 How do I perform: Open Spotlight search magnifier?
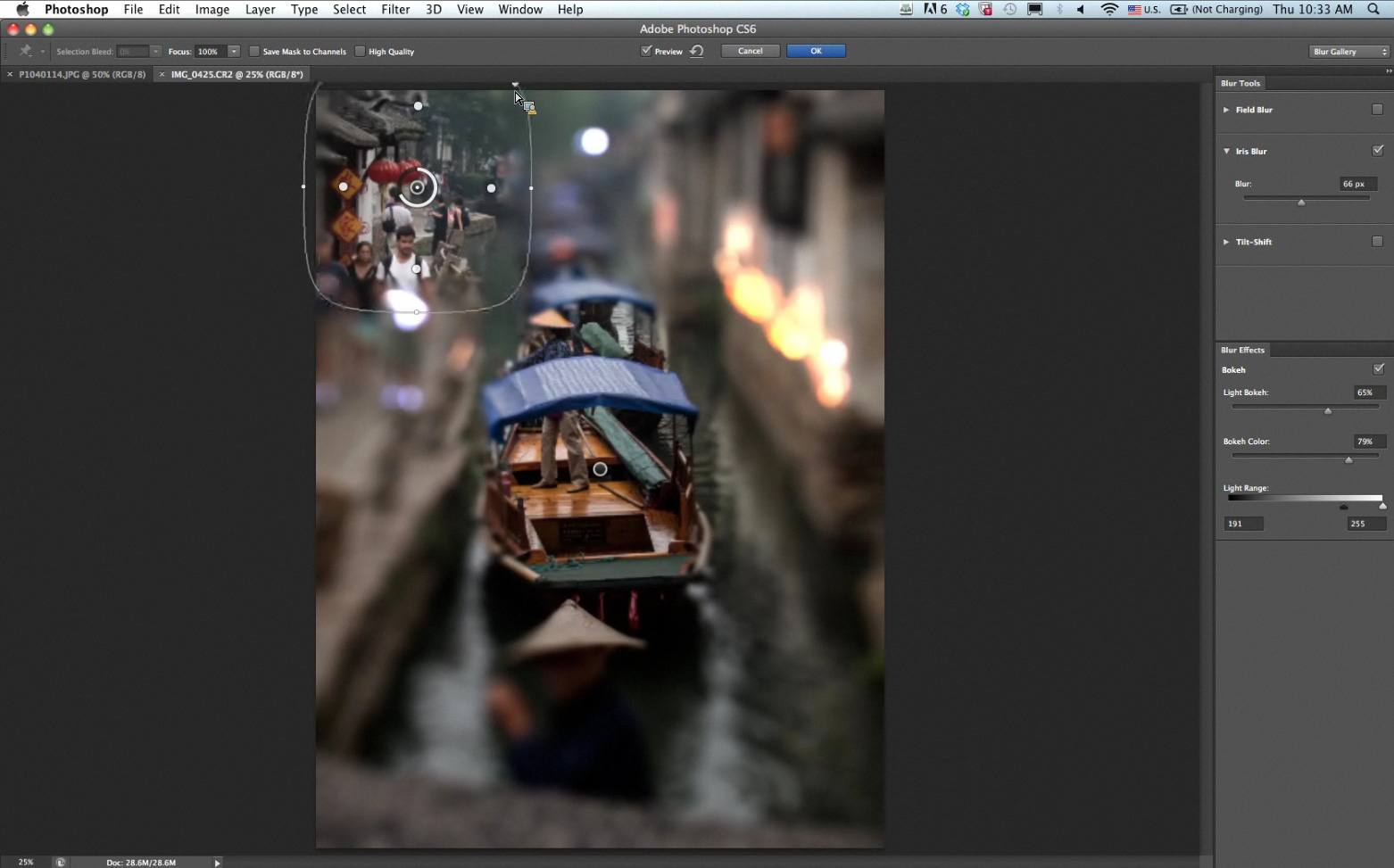1373,9
